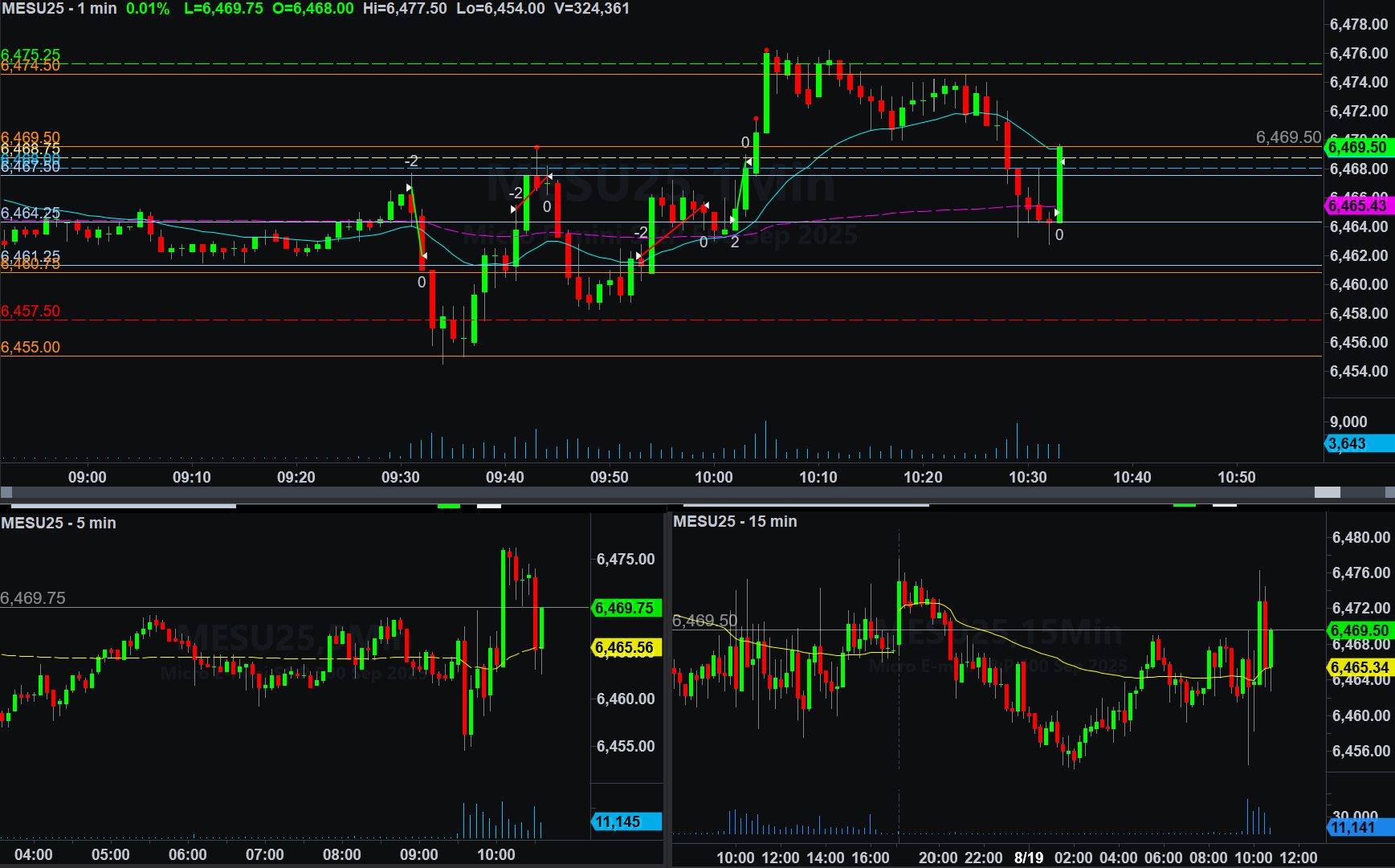Click the right arrow of the chart scrollbar
The height and width of the screenshot is (868, 1395).
click(1389, 492)
